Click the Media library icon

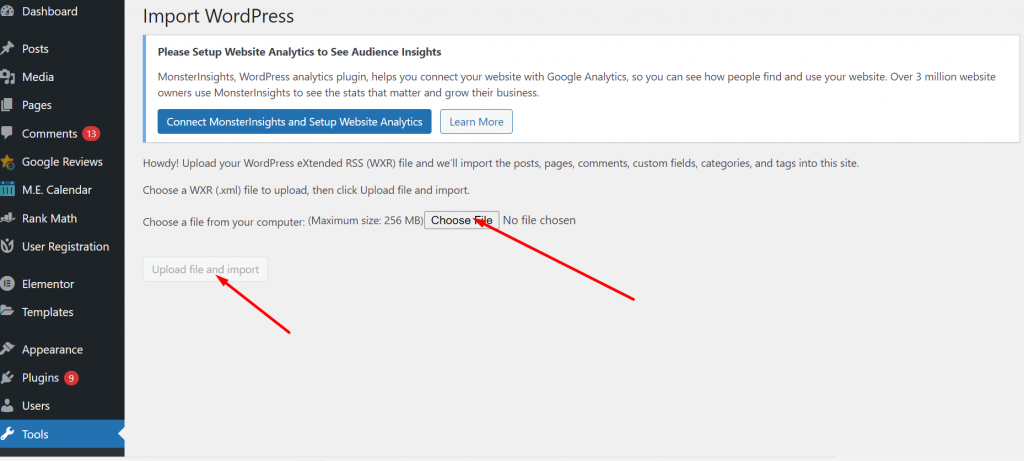coord(7,77)
